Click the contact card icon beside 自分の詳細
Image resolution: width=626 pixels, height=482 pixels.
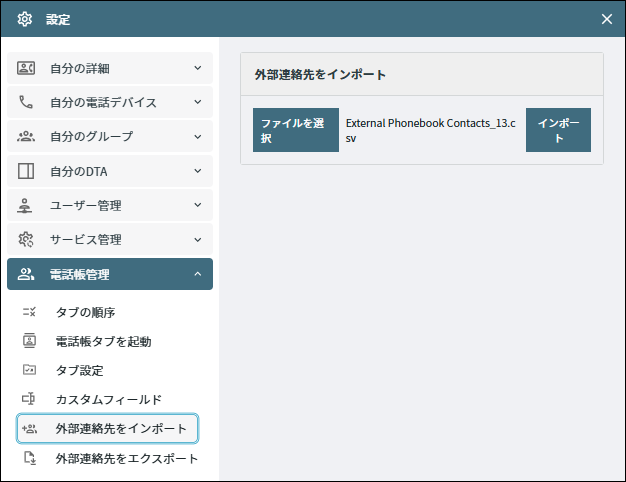tap(26, 68)
